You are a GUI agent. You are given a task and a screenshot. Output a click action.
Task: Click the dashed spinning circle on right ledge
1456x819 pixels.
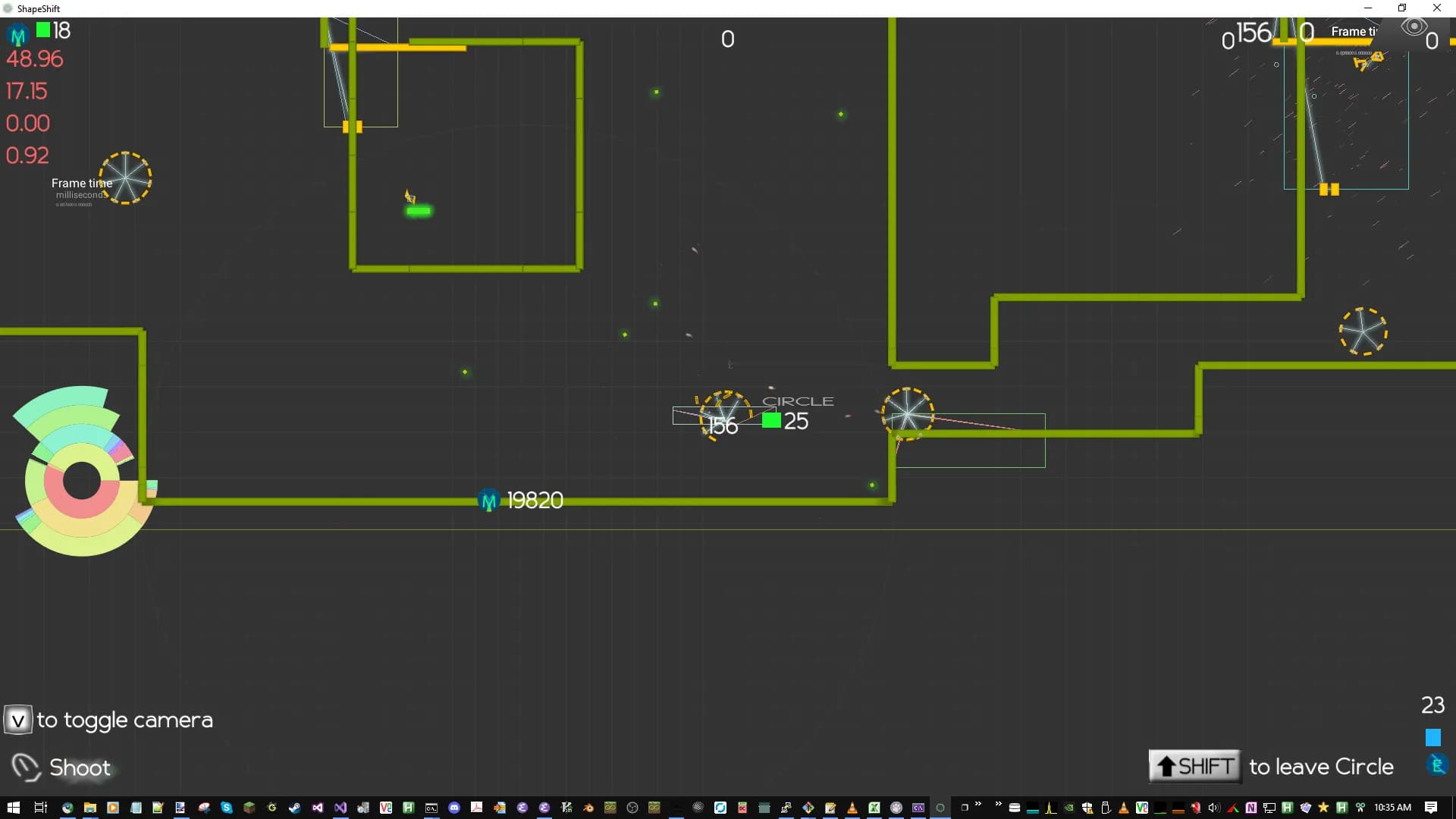tap(1363, 331)
